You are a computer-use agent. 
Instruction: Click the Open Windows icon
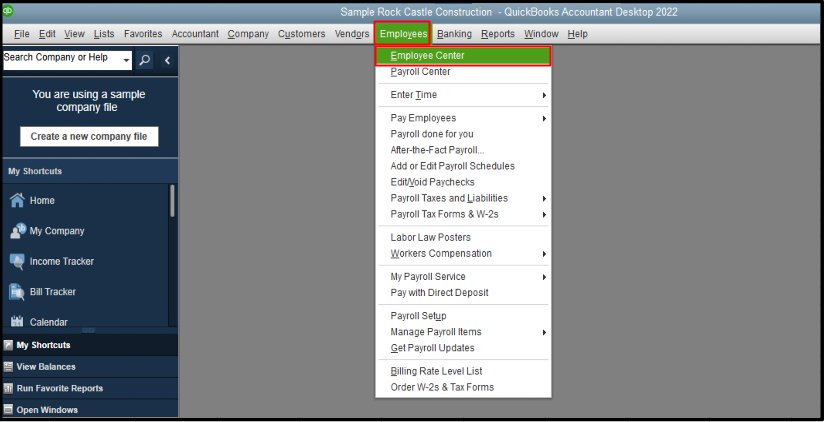pos(8,410)
